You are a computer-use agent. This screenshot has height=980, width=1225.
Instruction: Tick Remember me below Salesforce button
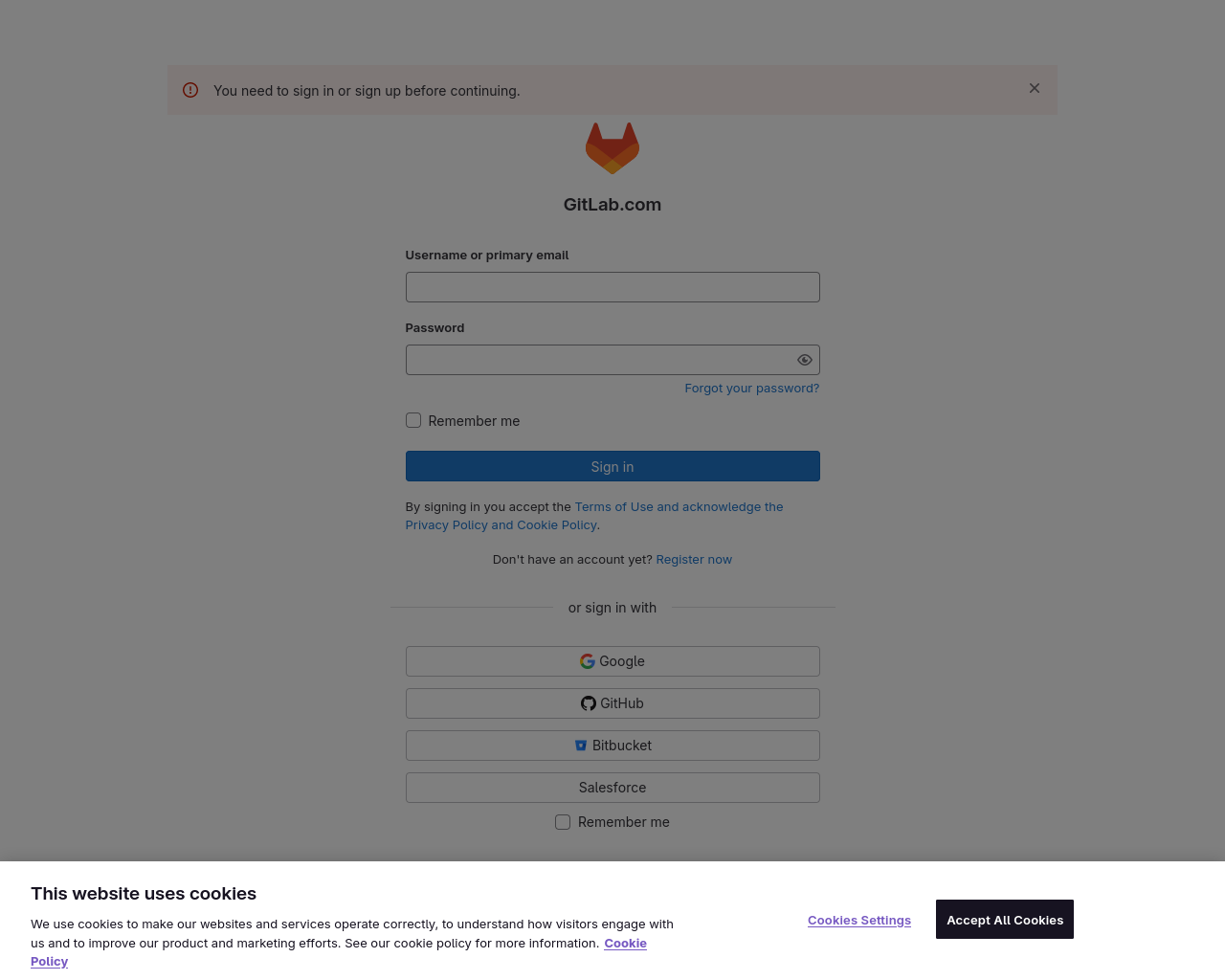coord(563,822)
